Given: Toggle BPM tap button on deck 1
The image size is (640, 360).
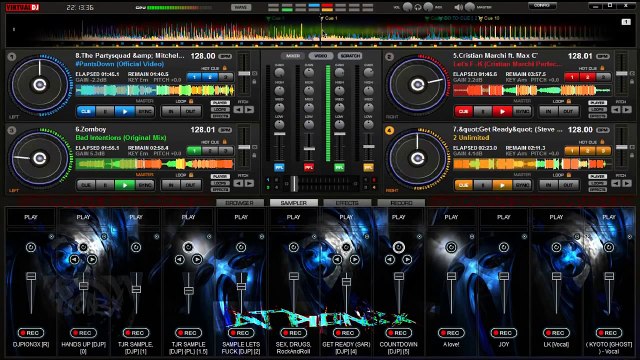Looking at the screenshot, I should tap(225, 56).
